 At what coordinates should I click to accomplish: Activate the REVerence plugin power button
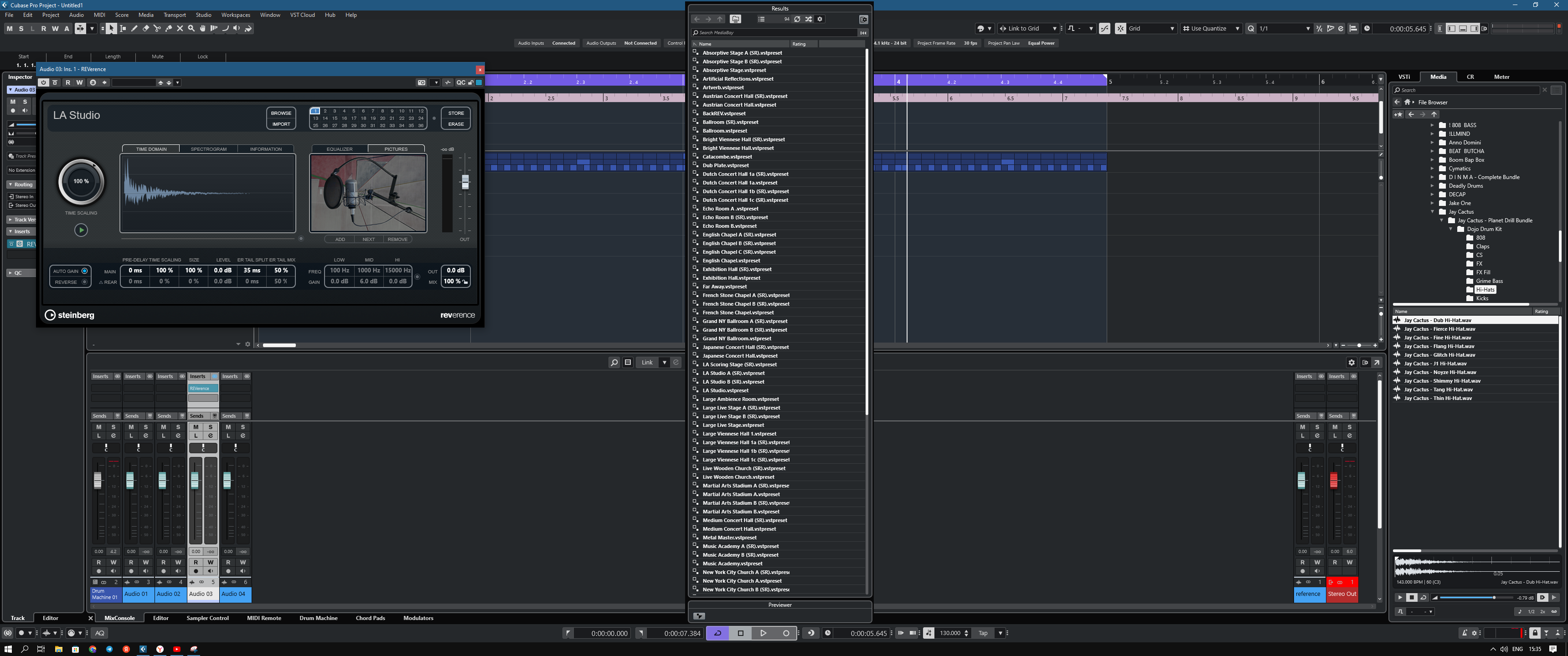(44, 83)
